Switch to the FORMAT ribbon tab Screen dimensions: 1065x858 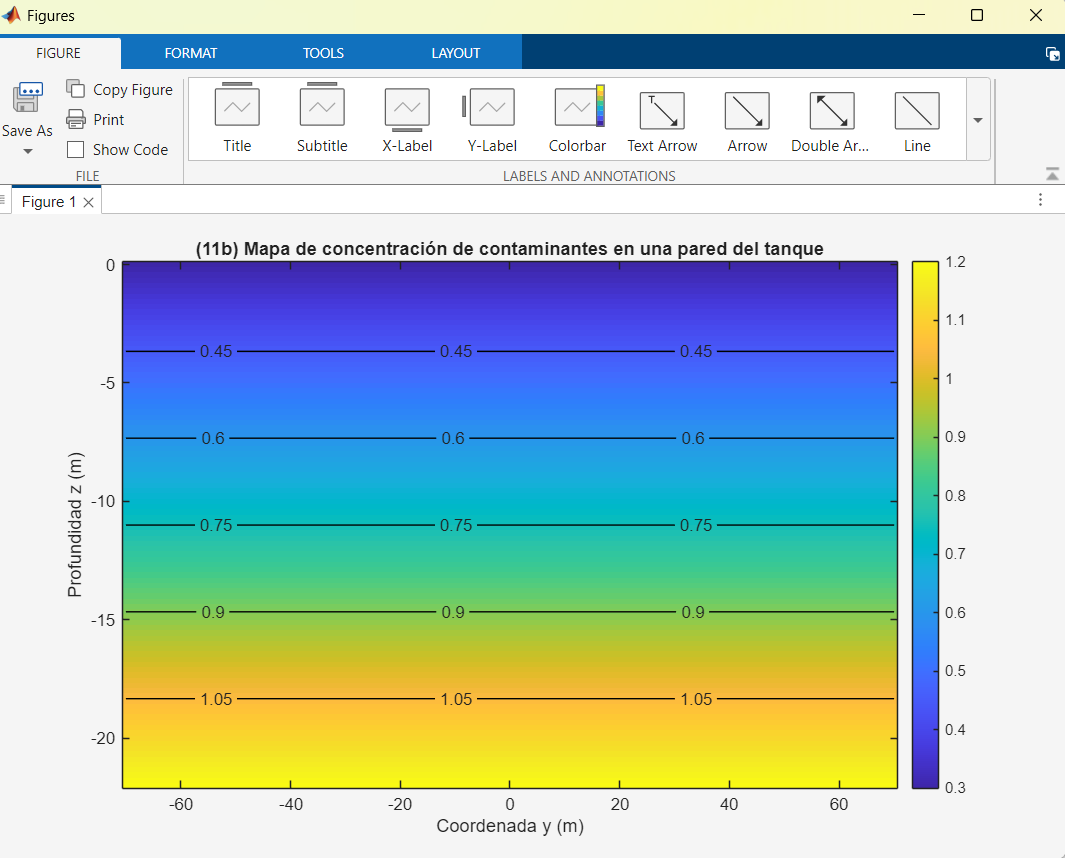(x=190, y=53)
